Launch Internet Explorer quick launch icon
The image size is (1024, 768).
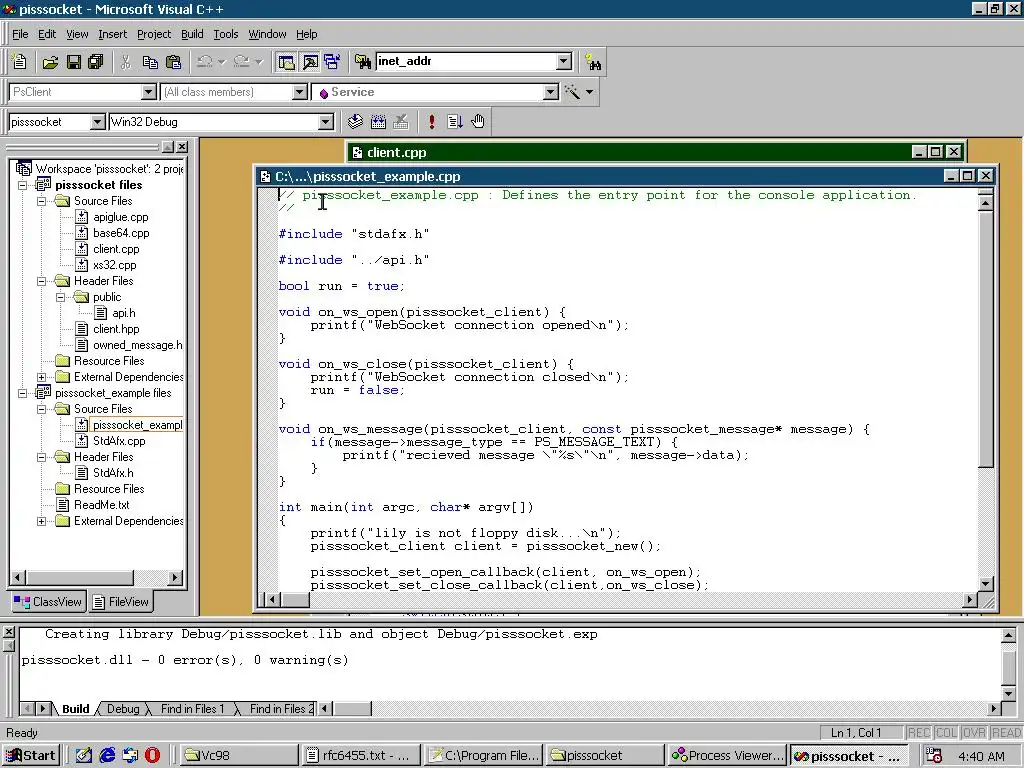coord(107,756)
